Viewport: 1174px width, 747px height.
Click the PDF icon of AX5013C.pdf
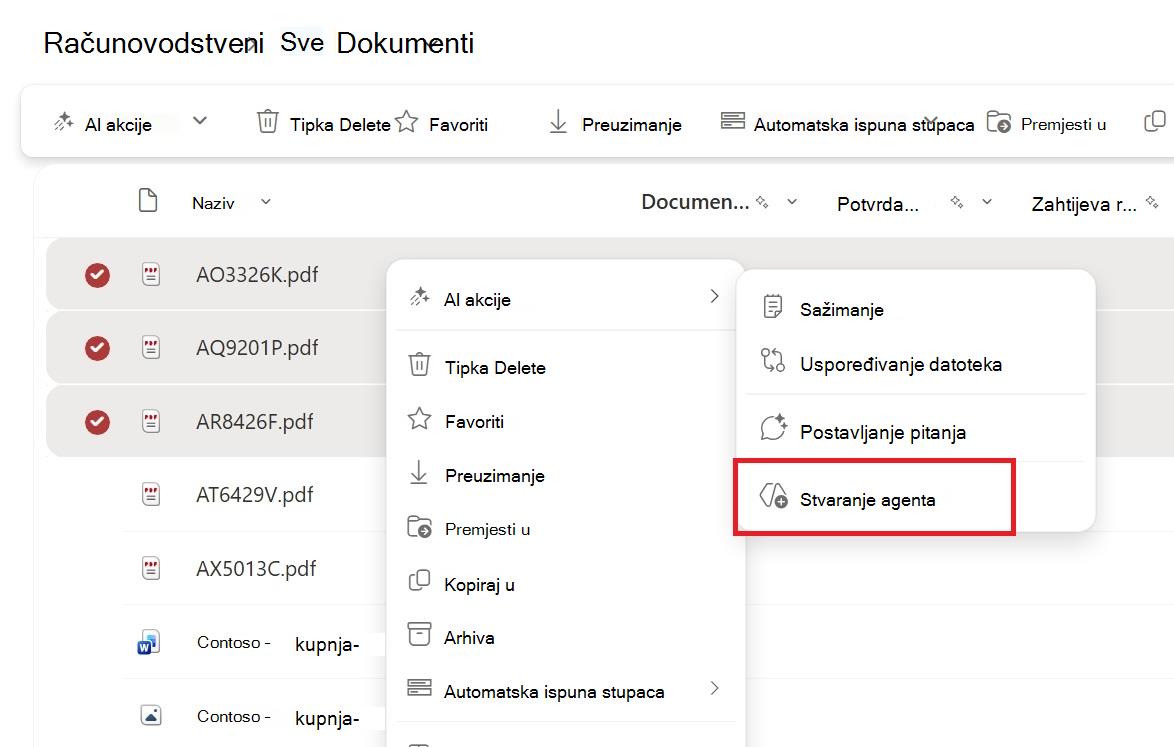pos(151,569)
